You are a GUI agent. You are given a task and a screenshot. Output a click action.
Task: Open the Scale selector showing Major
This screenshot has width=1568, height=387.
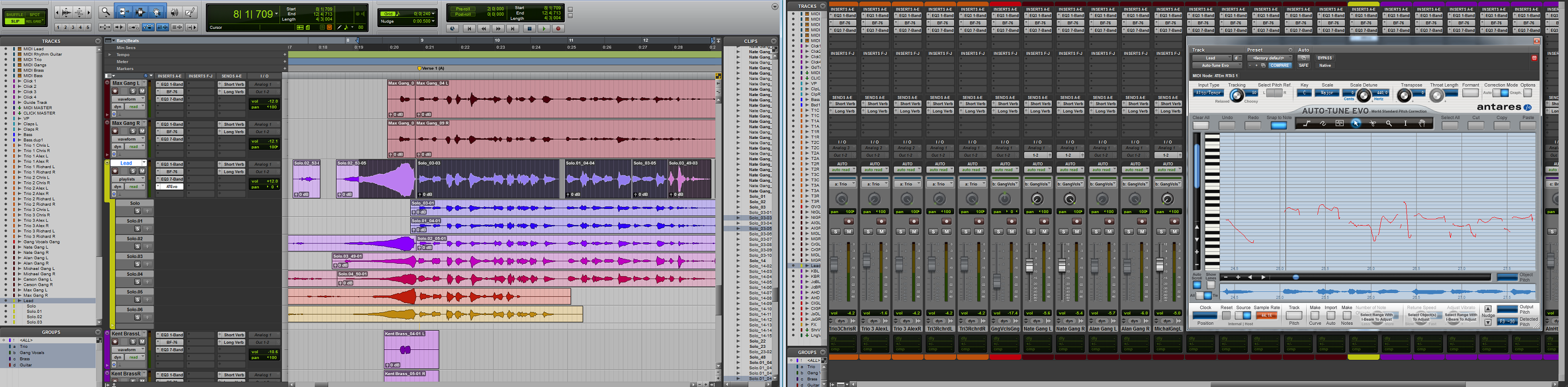pos(1327,93)
